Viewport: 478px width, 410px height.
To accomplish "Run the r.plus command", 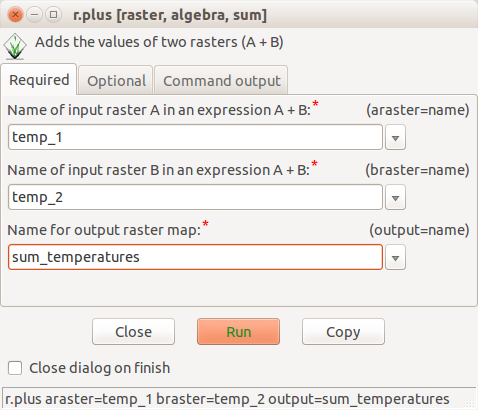I will (238, 332).
